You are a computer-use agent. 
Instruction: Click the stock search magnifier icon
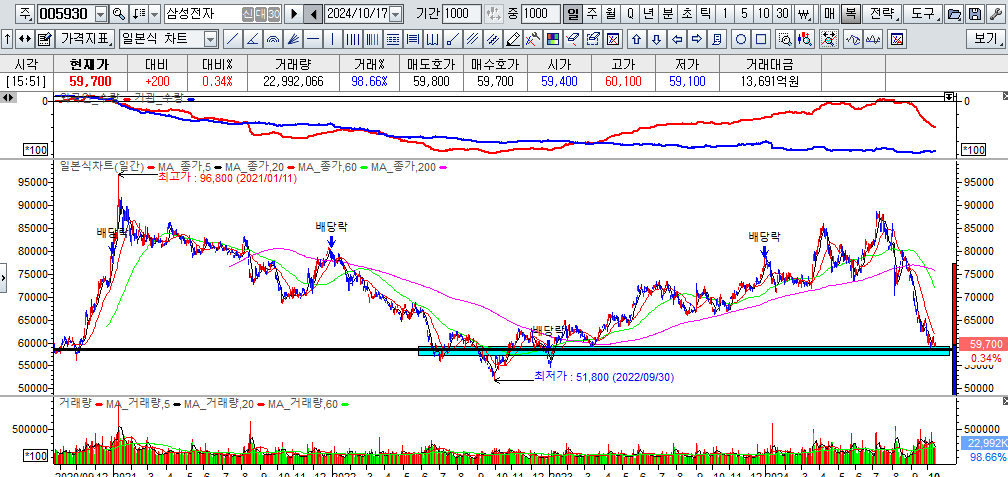tap(119, 14)
